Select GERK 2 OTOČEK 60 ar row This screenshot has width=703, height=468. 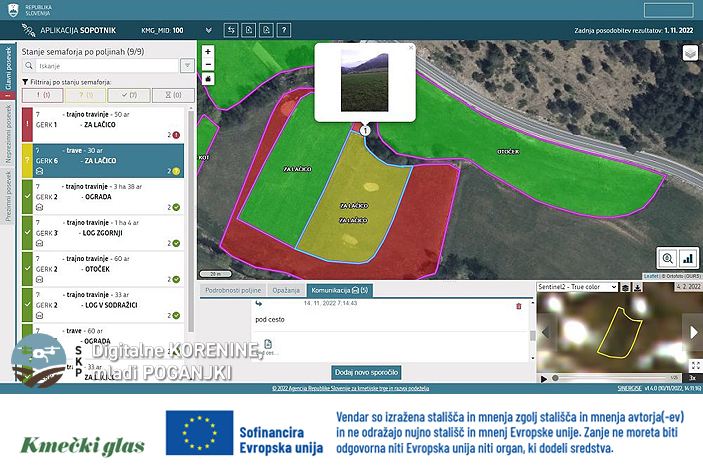(x=103, y=269)
